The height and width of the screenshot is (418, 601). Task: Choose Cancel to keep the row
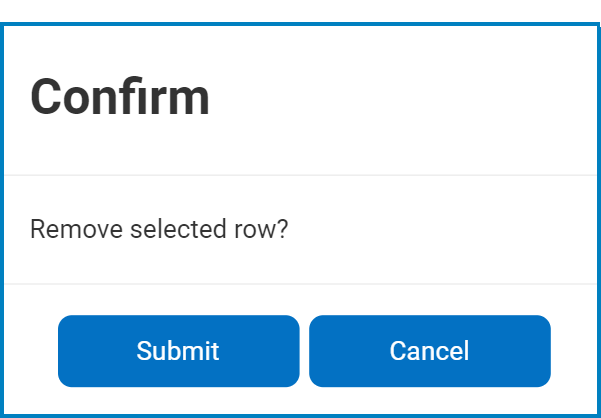coord(429,351)
